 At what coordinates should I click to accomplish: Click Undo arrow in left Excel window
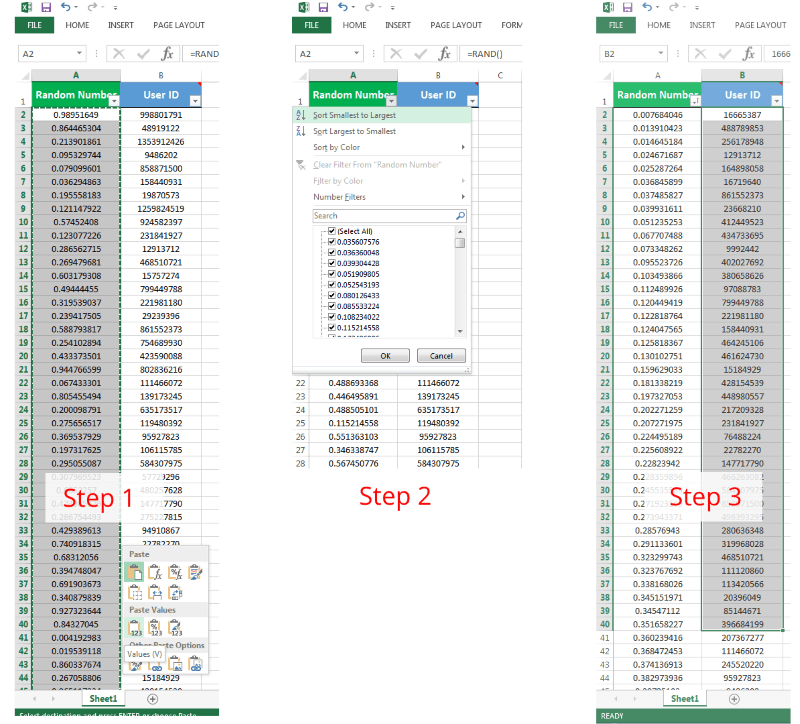tap(66, 7)
